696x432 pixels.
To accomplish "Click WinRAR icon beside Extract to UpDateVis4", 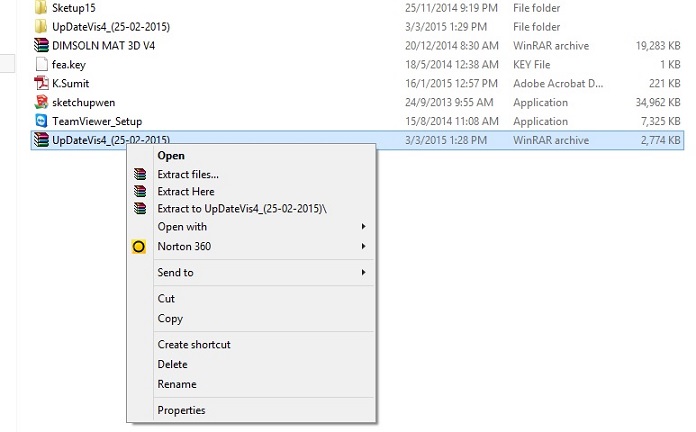I will [140, 209].
